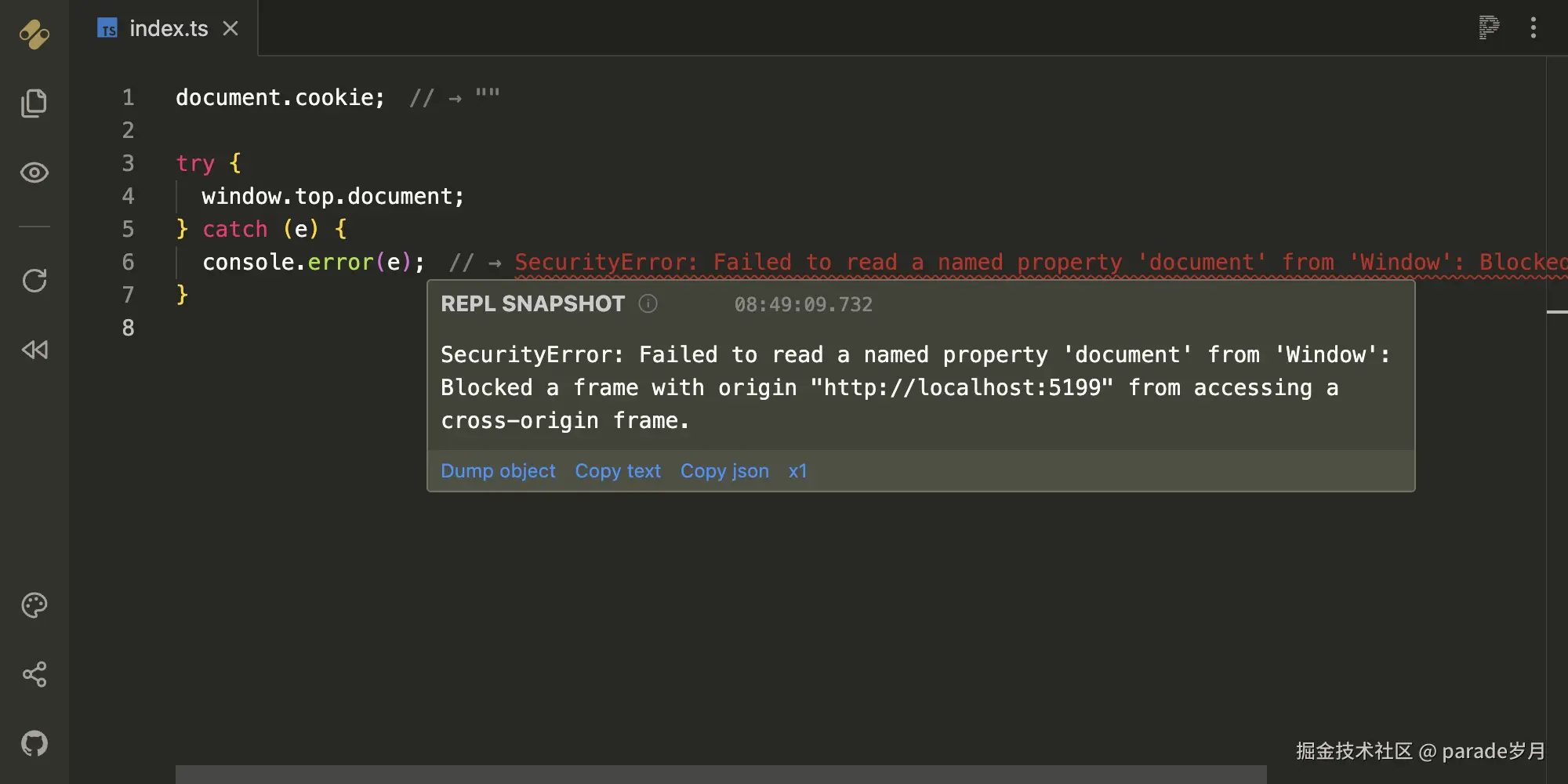
Task: Restart the REPL using refresh icon
Action: (x=34, y=280)
